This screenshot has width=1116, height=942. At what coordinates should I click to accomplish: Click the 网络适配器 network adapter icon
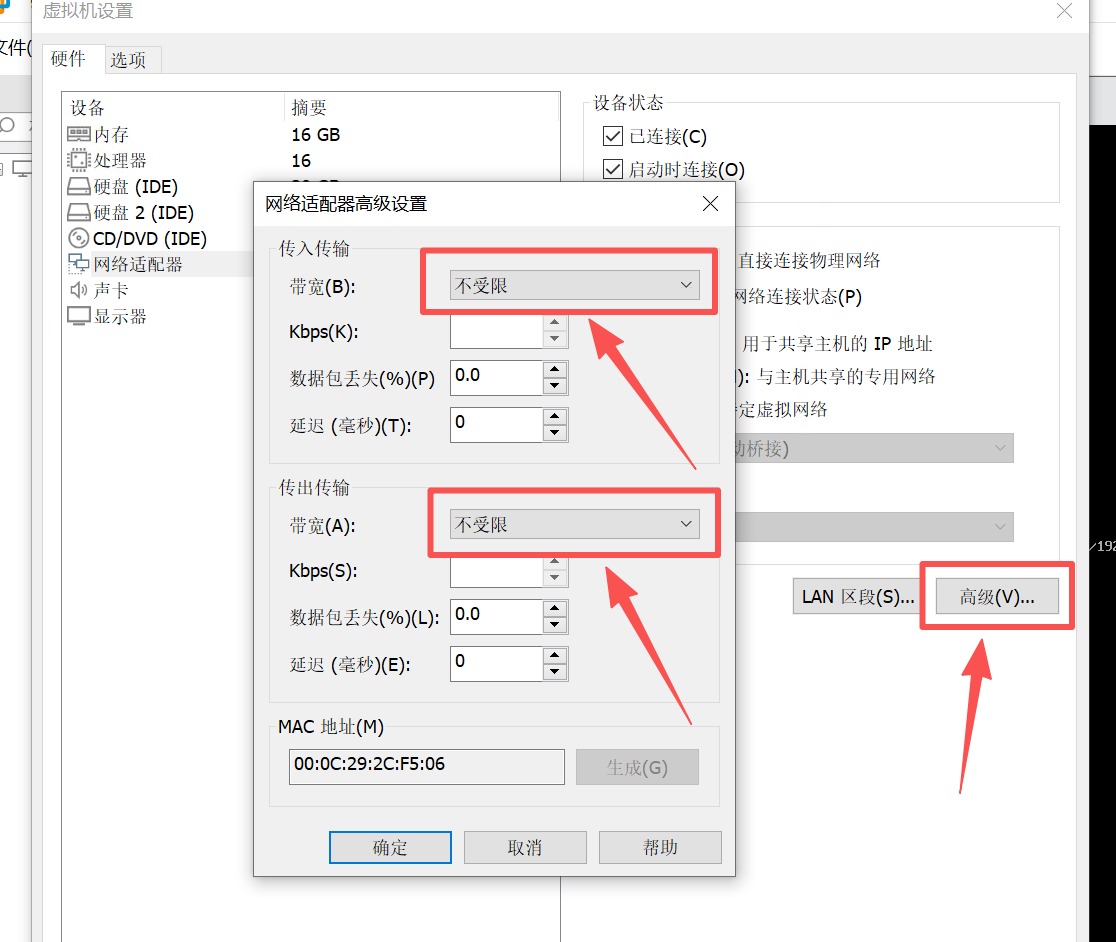point(78,264)
